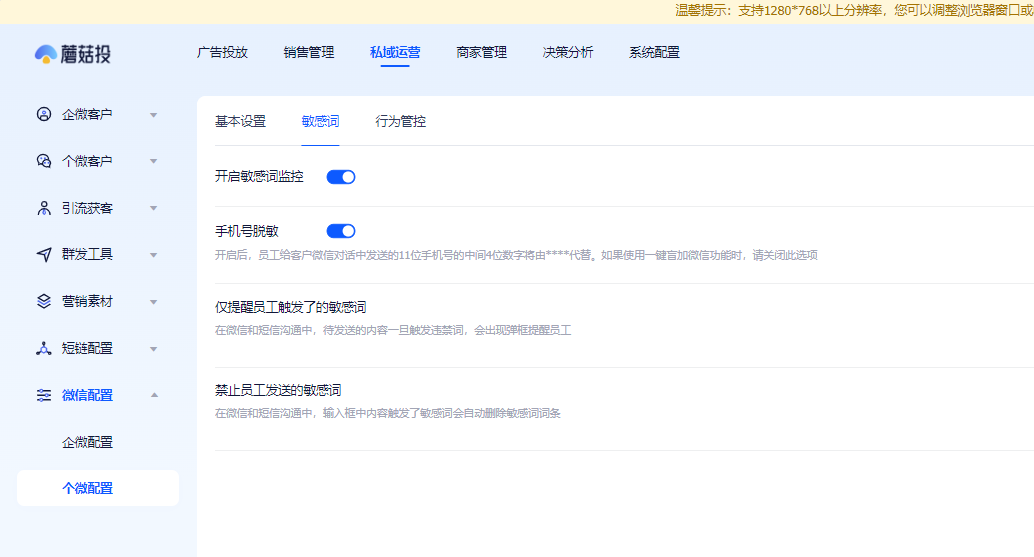Expand the 短链配置 chevron
The image size is (1034, 557).
[x=154, y=349]
